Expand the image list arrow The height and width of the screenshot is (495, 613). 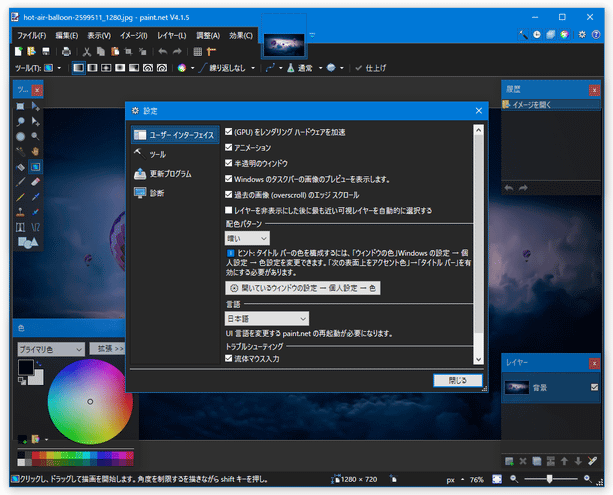pyautogui.click(x=312, y=35)
